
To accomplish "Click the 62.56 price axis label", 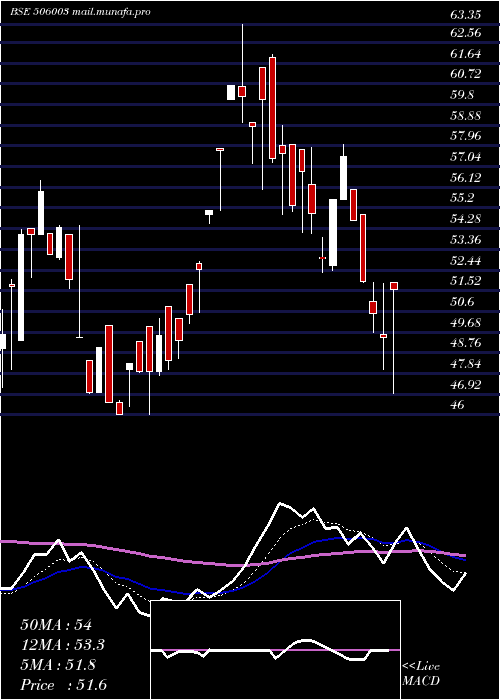I will point(466,33).
